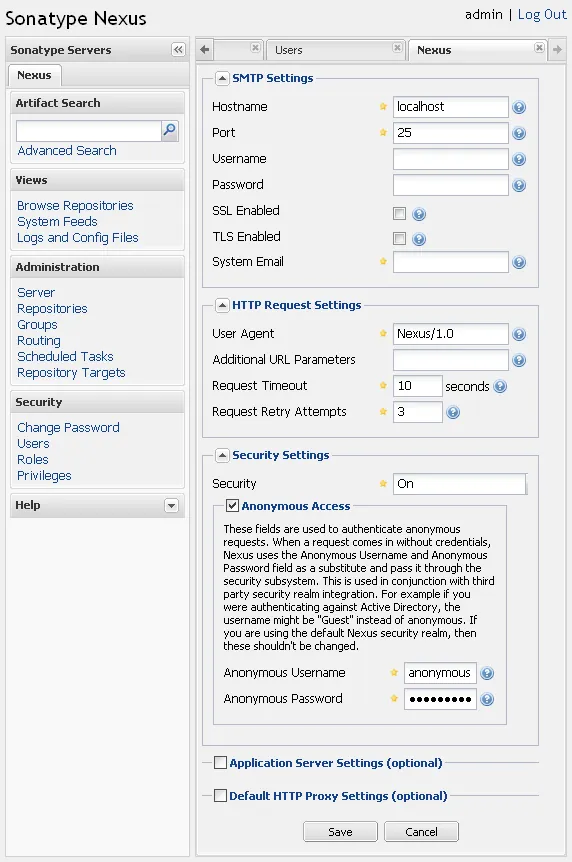Close the Users tab
This screenshot has height=862, width=572.
[397, 48]
